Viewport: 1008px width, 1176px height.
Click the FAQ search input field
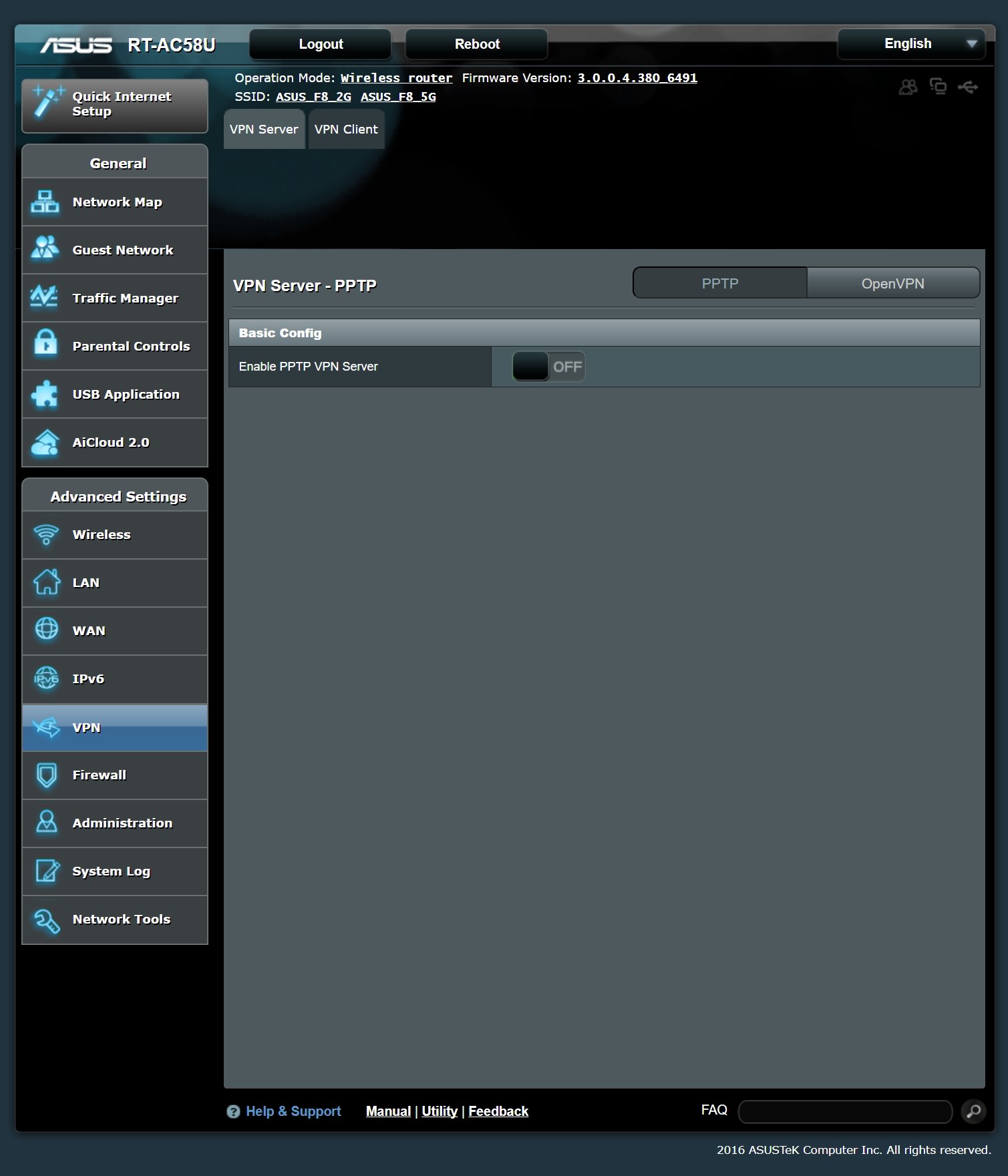coord(845,1112)
